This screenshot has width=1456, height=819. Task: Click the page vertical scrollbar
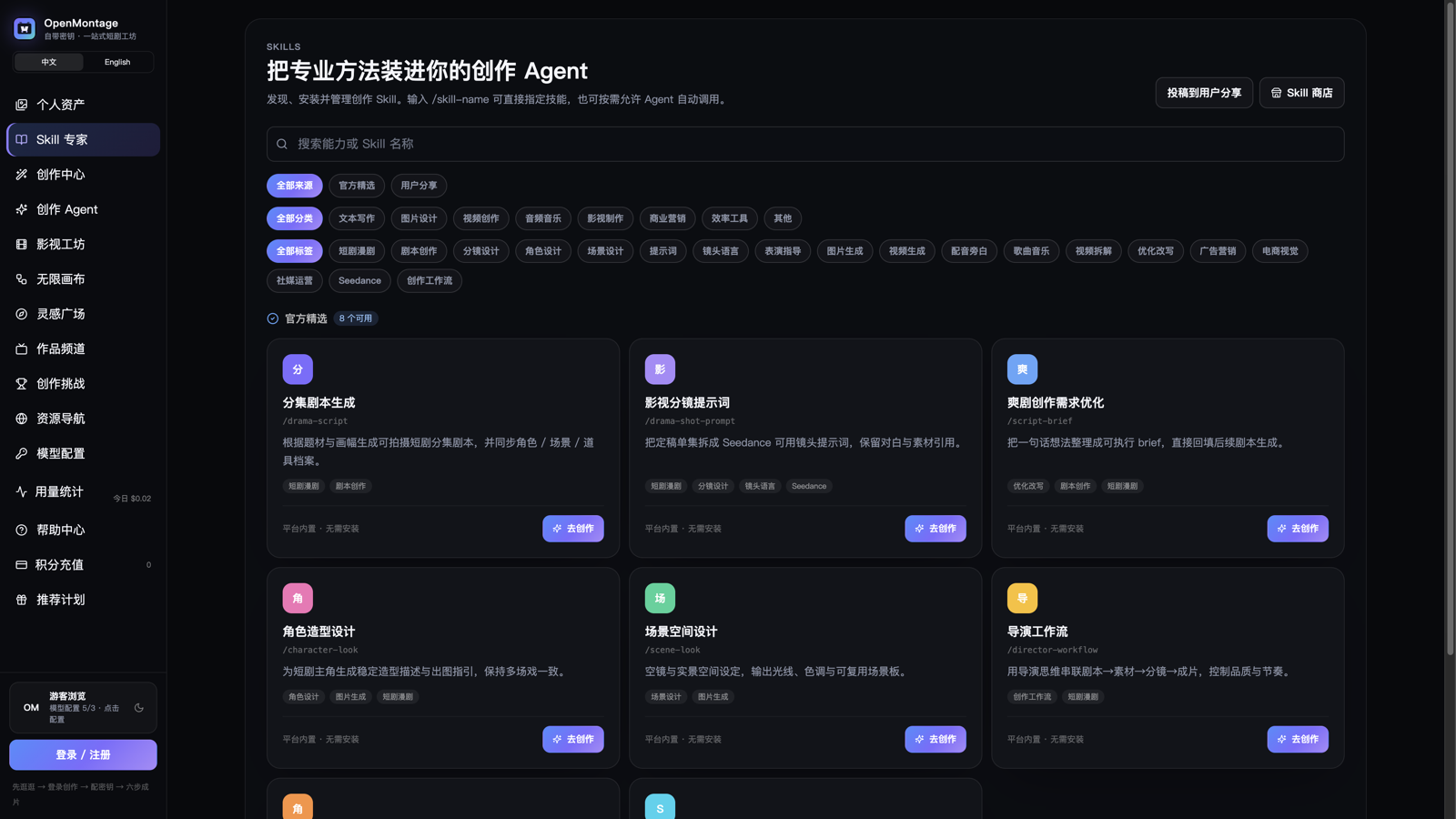tap(1451, 328)
